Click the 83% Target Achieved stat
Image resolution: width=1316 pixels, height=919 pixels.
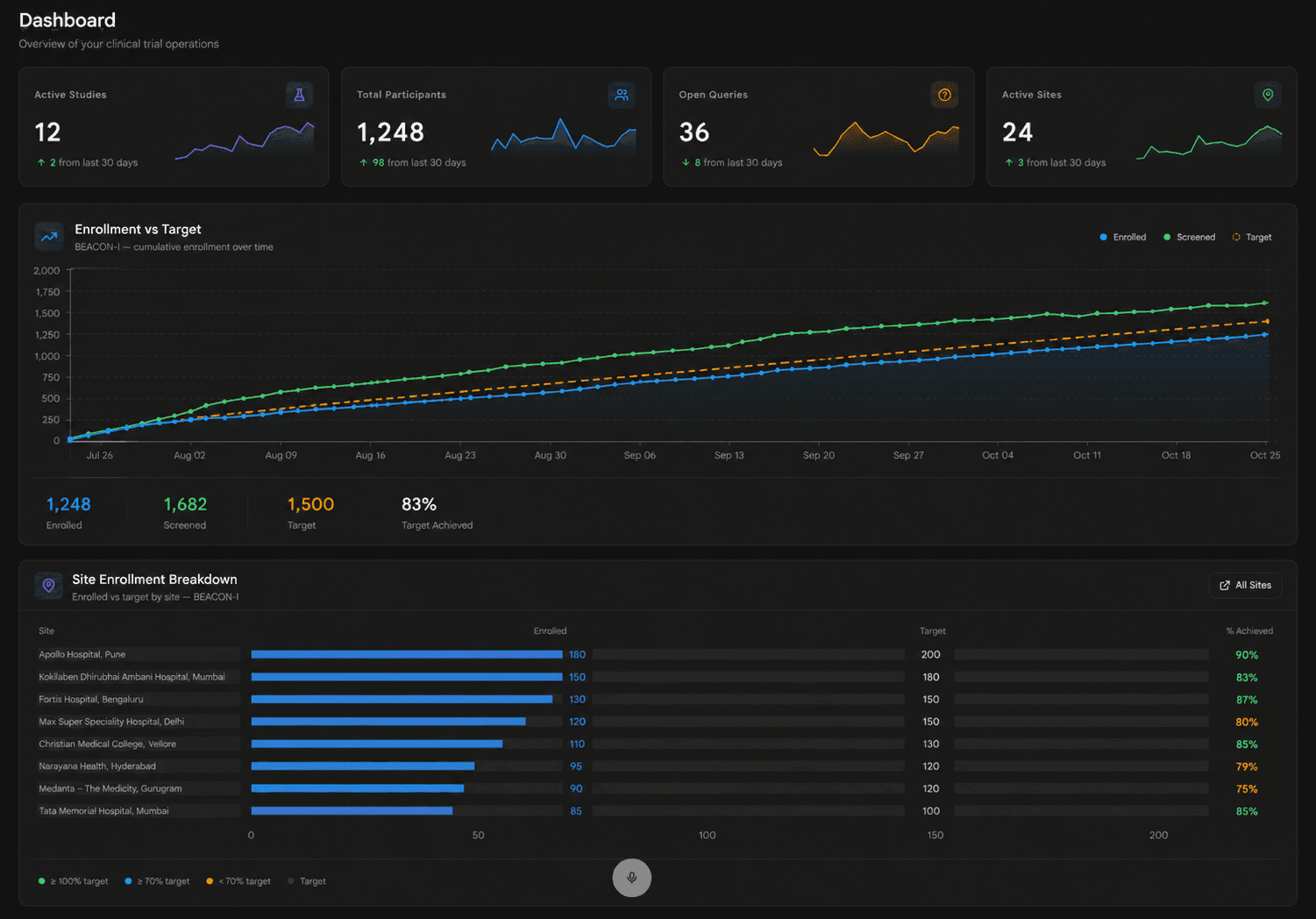point(437,512)
